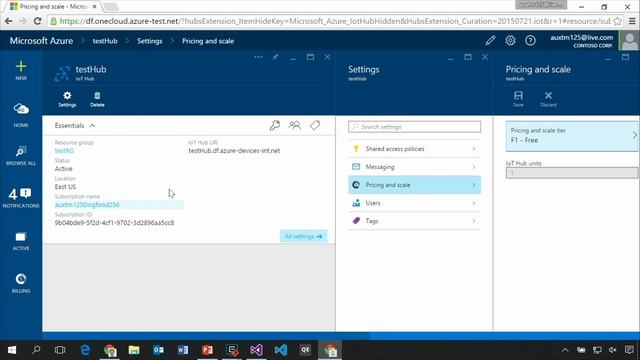The height and width of the screenshot is (360, 640).
Task: Reload the page with browser refresh
Action: tap(37, 21)
